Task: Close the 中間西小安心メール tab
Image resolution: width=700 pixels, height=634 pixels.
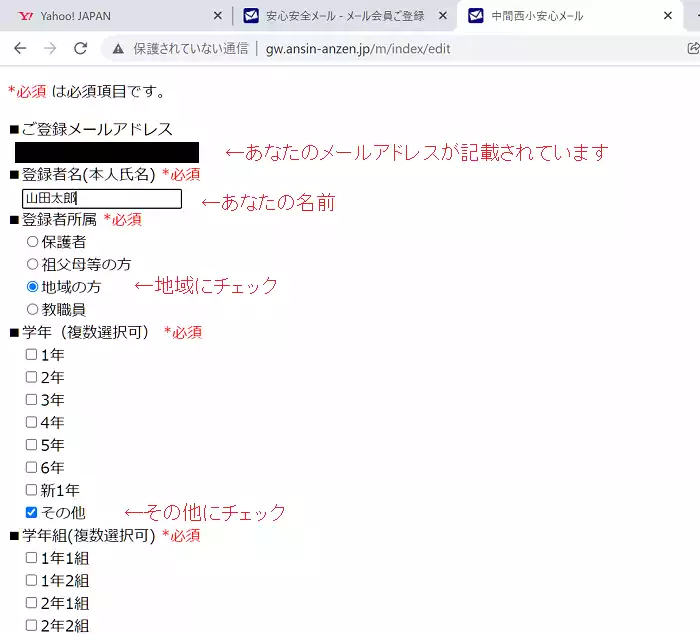Action: [668, 16]
